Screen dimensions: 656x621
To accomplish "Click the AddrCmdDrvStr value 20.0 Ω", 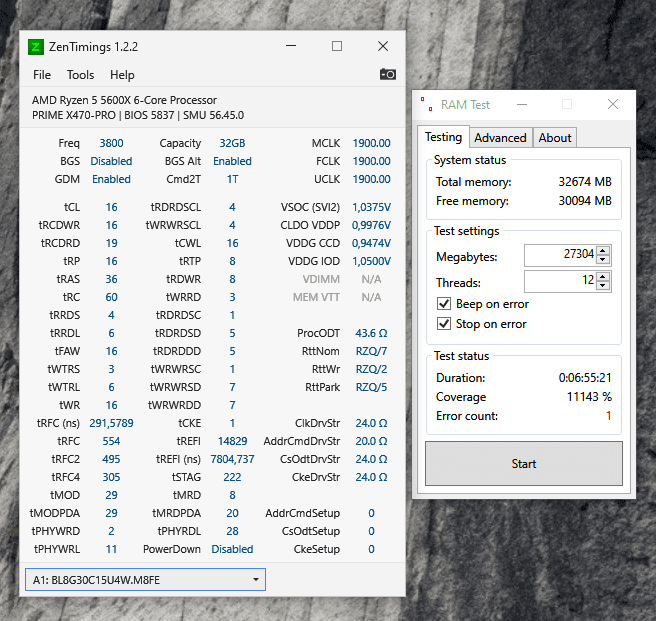I will pyautogui.click(x=372, y=441).
